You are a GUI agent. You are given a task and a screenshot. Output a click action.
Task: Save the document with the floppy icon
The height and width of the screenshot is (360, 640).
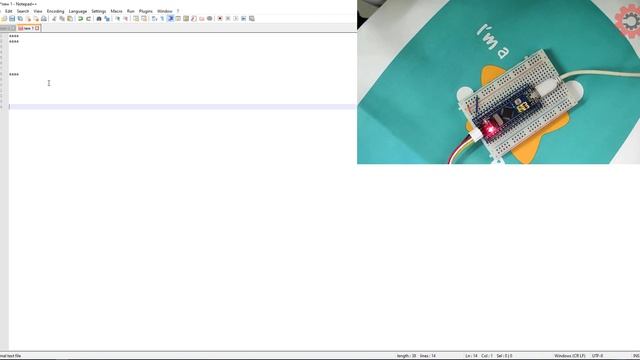coord(12,18)
